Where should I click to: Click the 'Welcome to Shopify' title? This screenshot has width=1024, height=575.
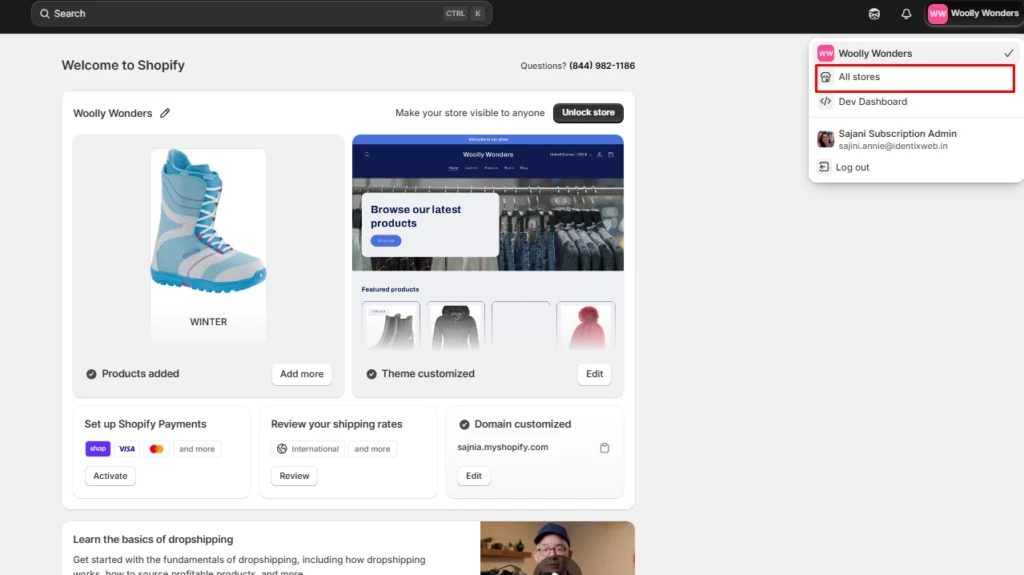[123, 65]
